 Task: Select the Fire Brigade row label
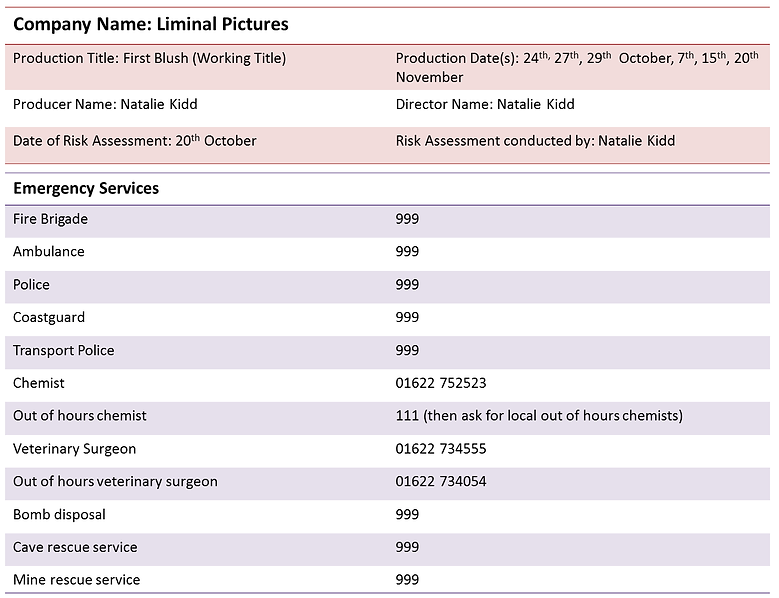[x=50, y=219]
